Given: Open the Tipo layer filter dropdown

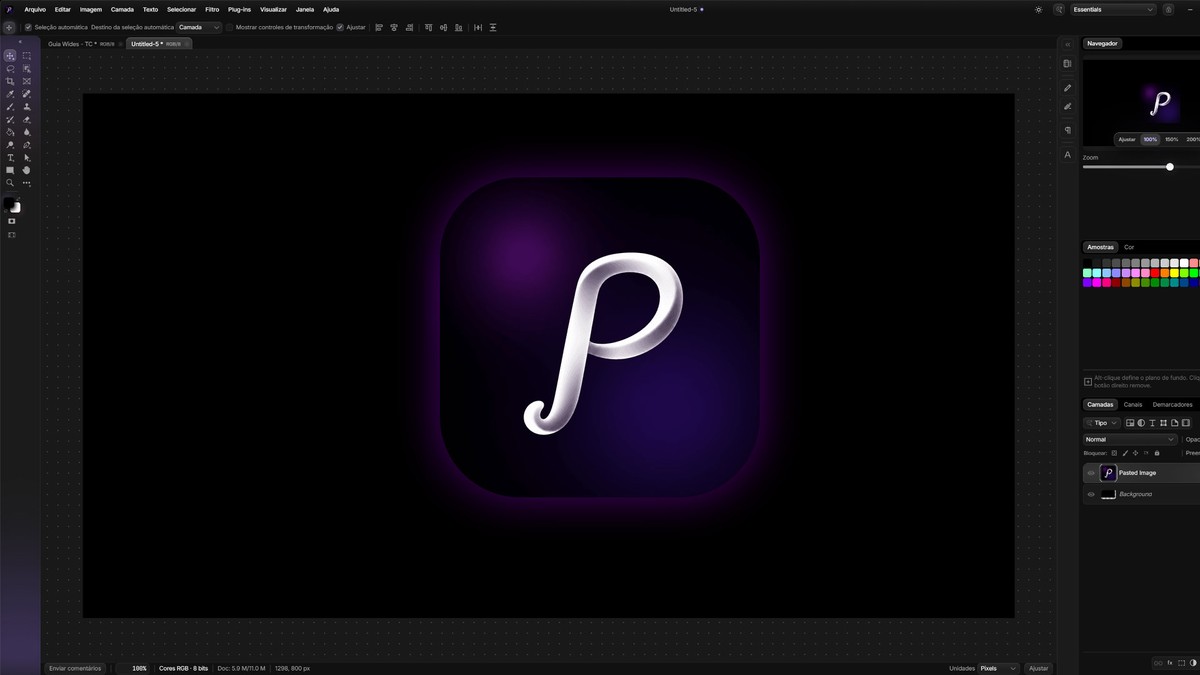Looking at the screenshot, I should tap(1102, 423).
